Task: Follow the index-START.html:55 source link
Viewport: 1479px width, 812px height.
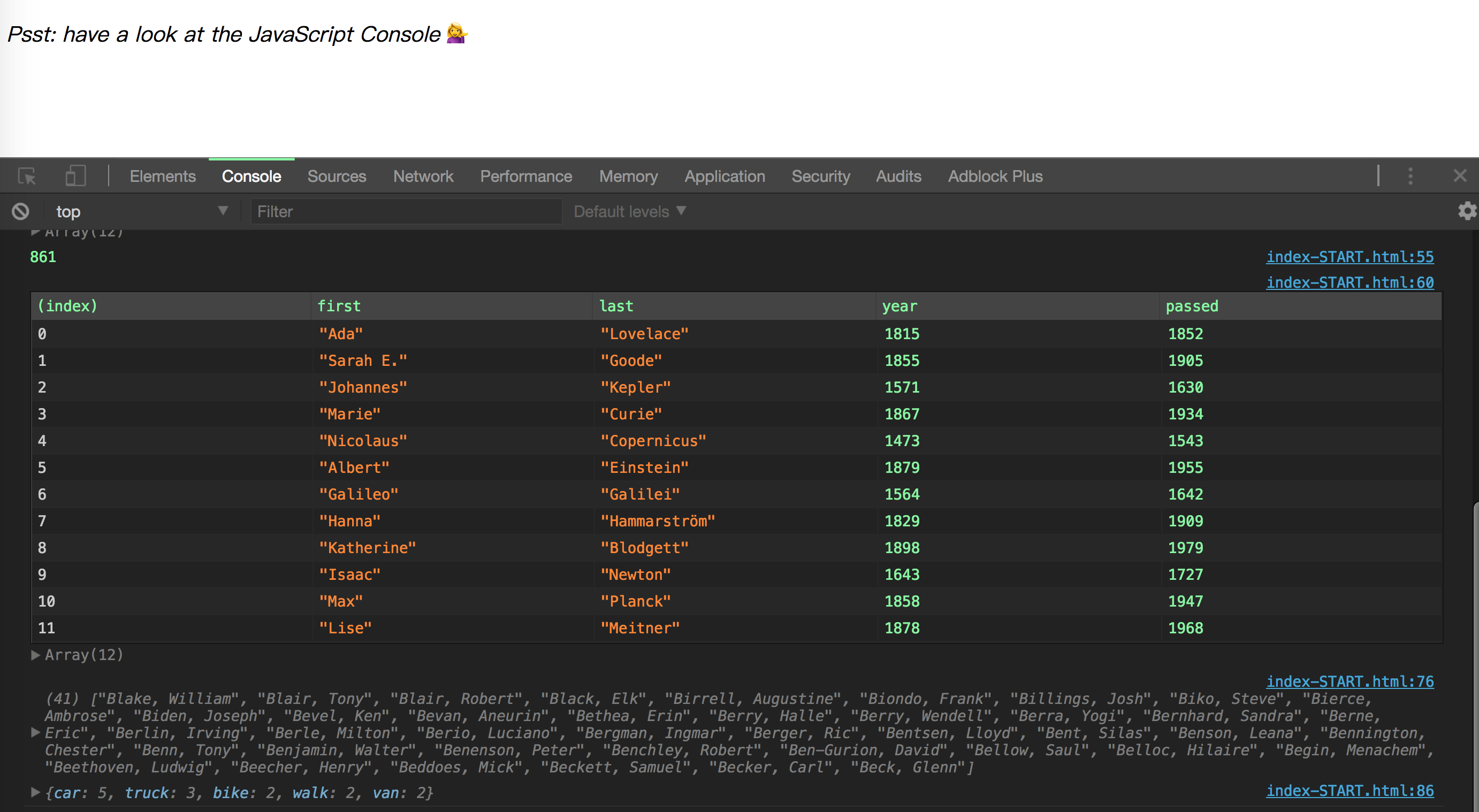Action: point(1350,257)
